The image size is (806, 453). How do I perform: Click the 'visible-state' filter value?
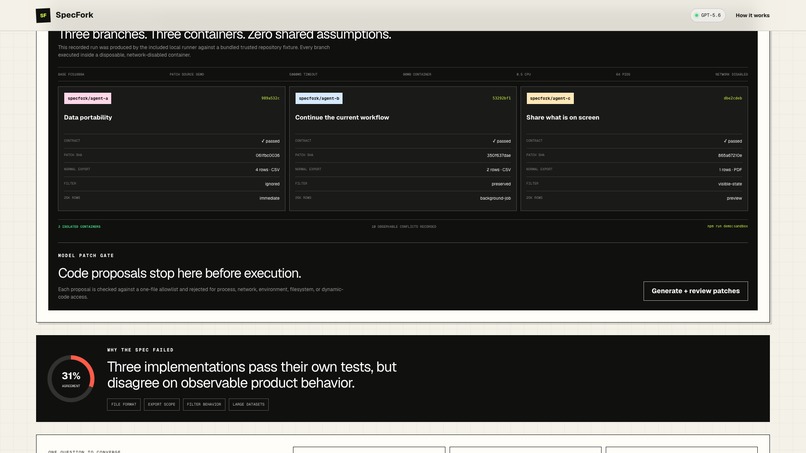click(730, 184)
